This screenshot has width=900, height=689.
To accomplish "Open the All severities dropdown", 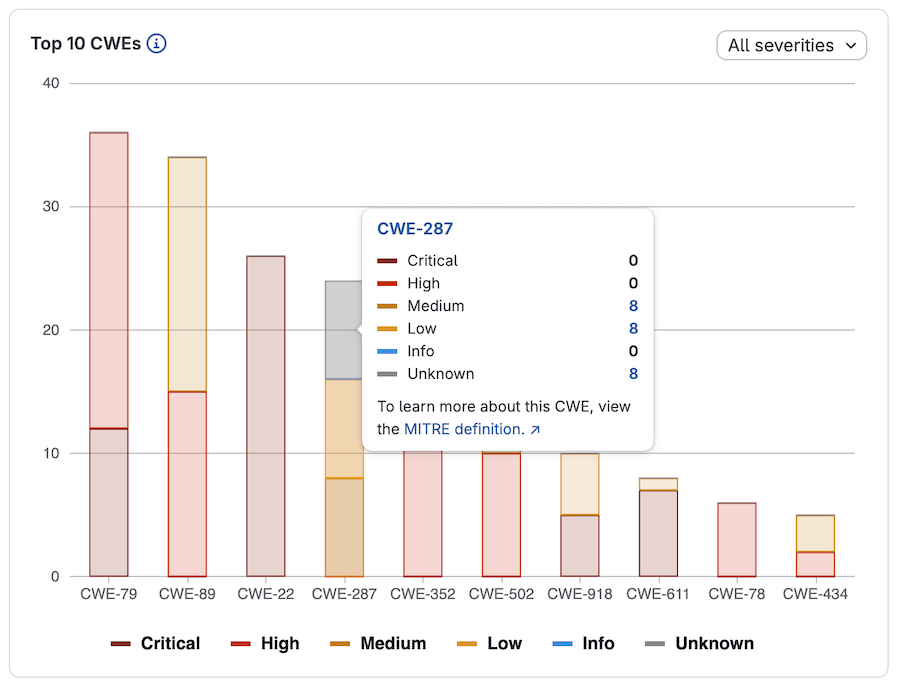I will click(x=791, y=45).
